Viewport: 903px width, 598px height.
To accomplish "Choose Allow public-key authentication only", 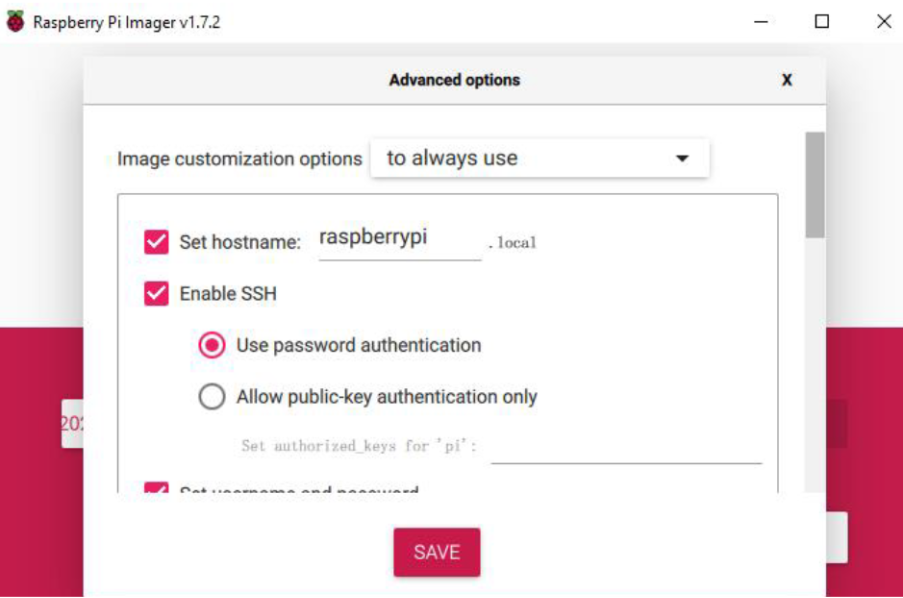I will [x=211, y=396].
